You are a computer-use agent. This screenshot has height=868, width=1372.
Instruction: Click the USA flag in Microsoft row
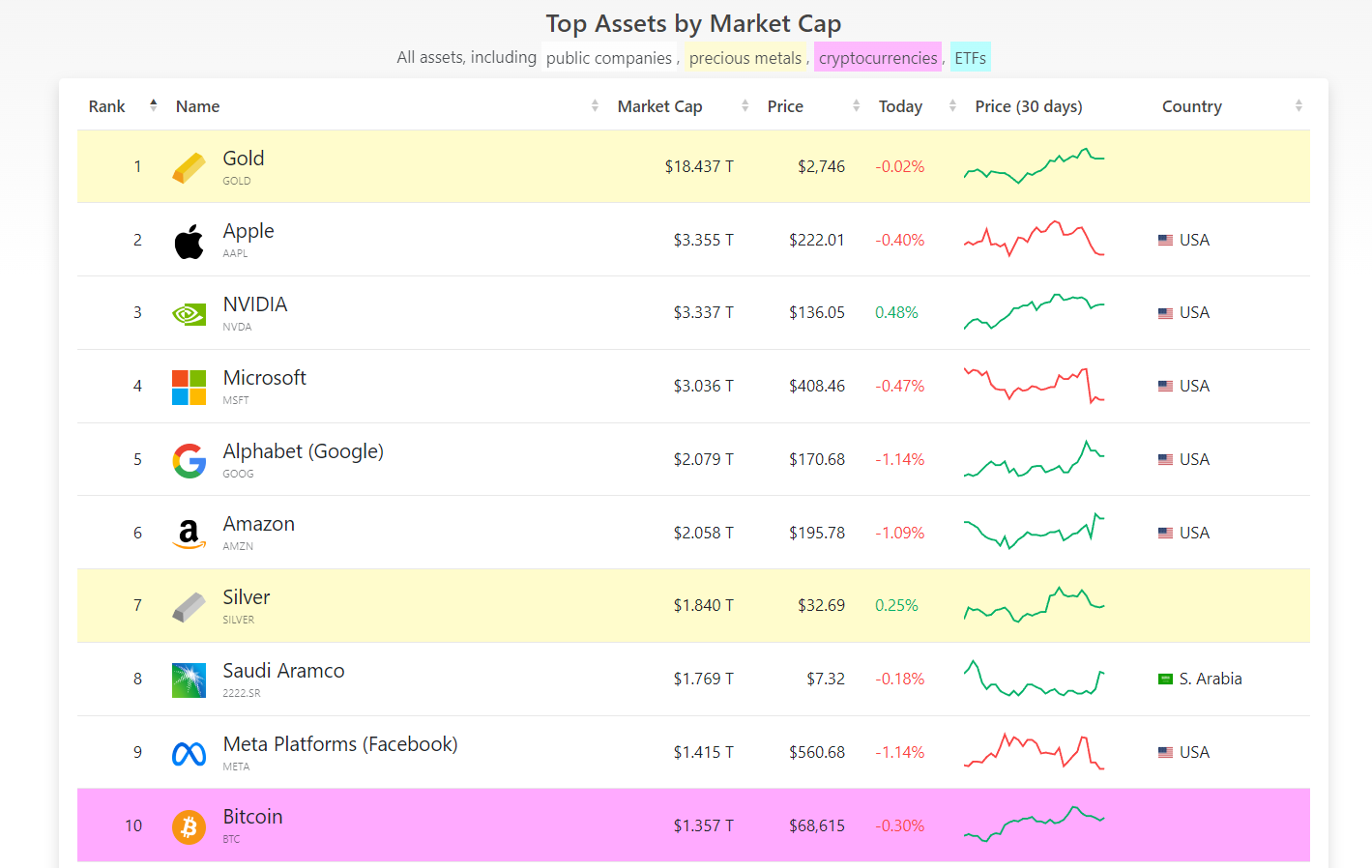(1165, 387)
